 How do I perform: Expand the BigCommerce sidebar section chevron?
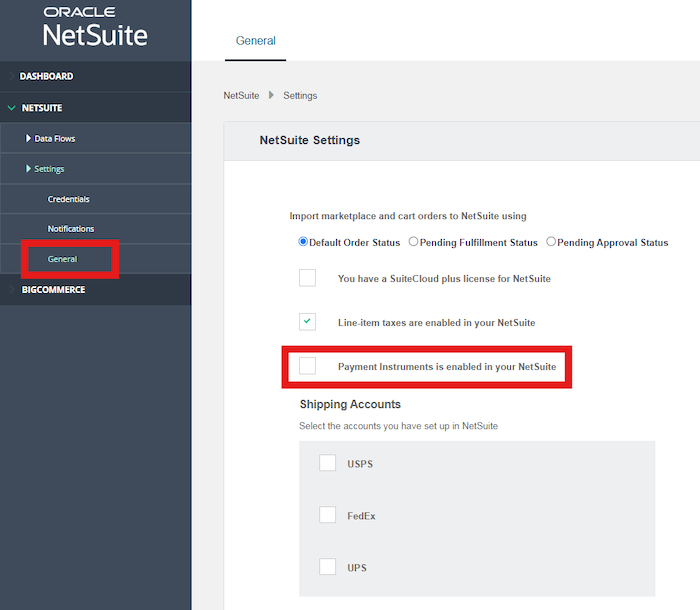pos(12,289)
